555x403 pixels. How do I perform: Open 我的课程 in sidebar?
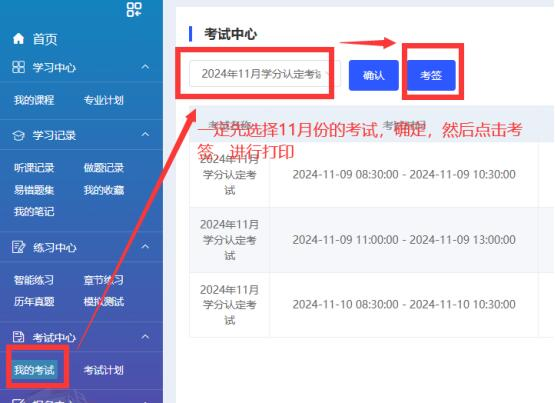pos(34,100)
